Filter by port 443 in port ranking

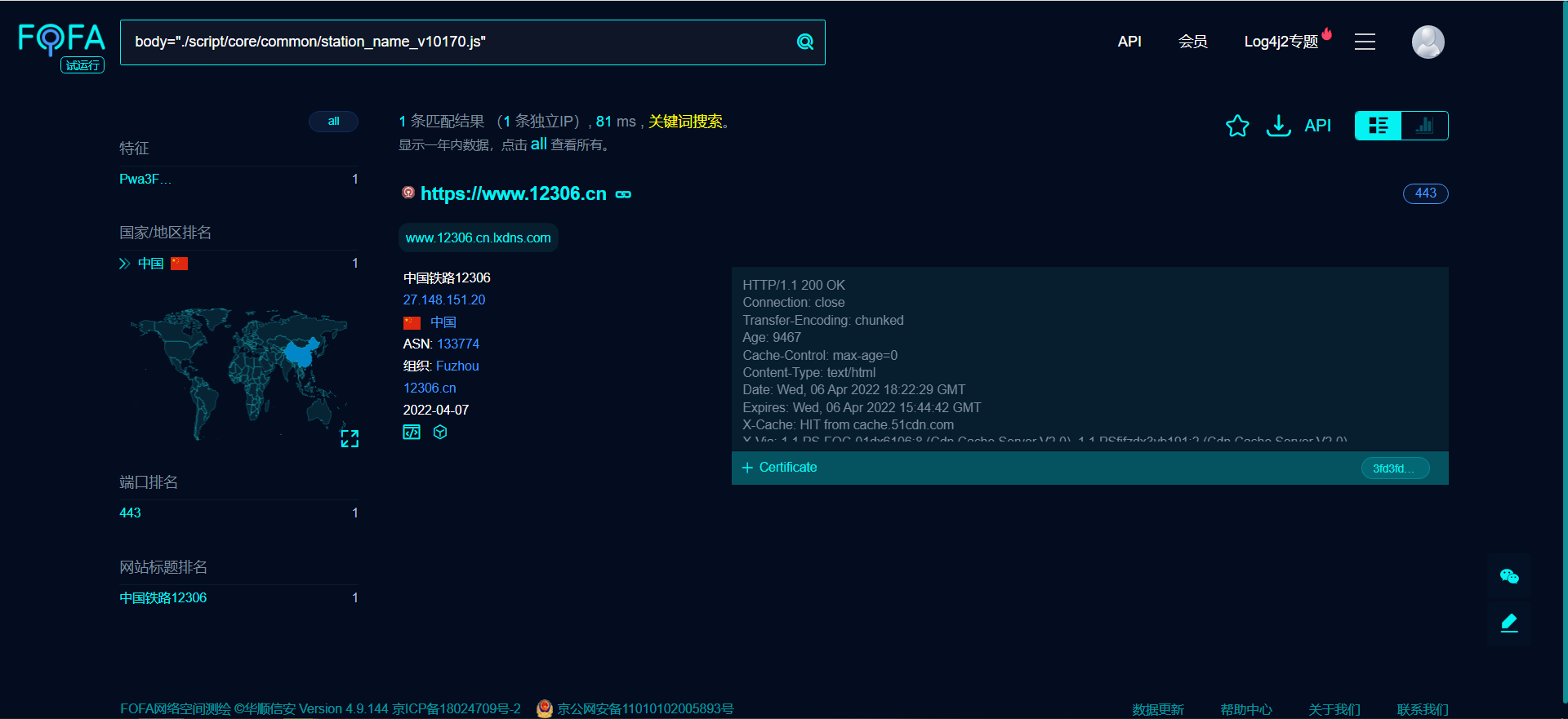[x=130, y=513]
